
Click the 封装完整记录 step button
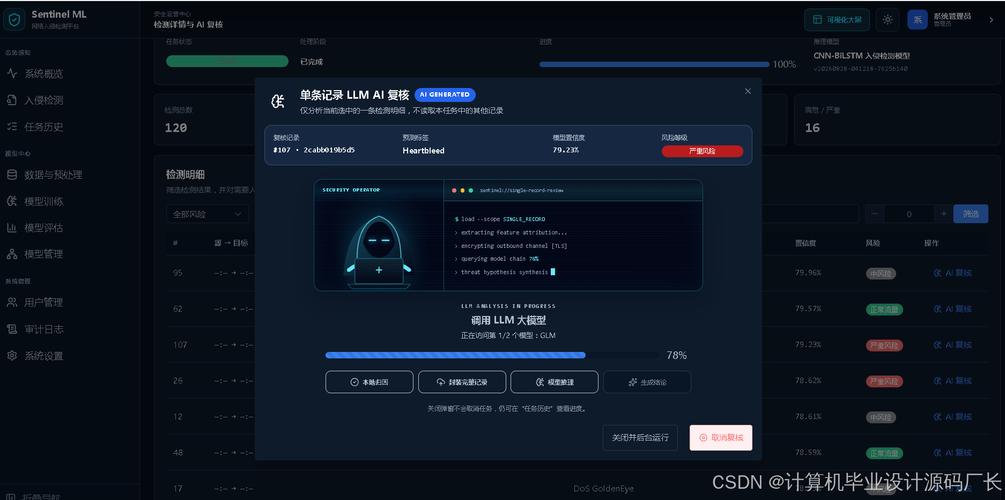(462, 382)
